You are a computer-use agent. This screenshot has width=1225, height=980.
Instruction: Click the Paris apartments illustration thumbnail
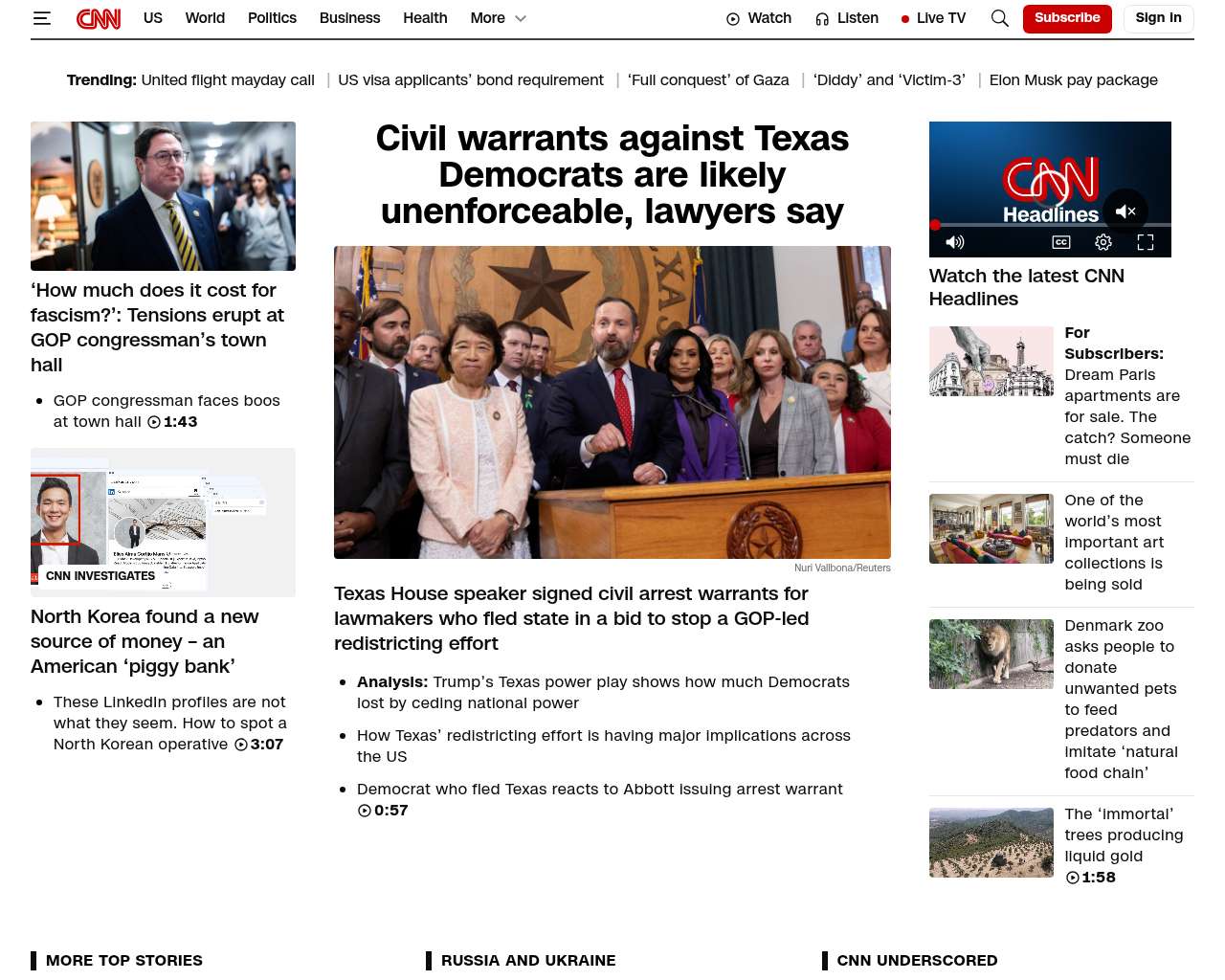tap(991, 361)
